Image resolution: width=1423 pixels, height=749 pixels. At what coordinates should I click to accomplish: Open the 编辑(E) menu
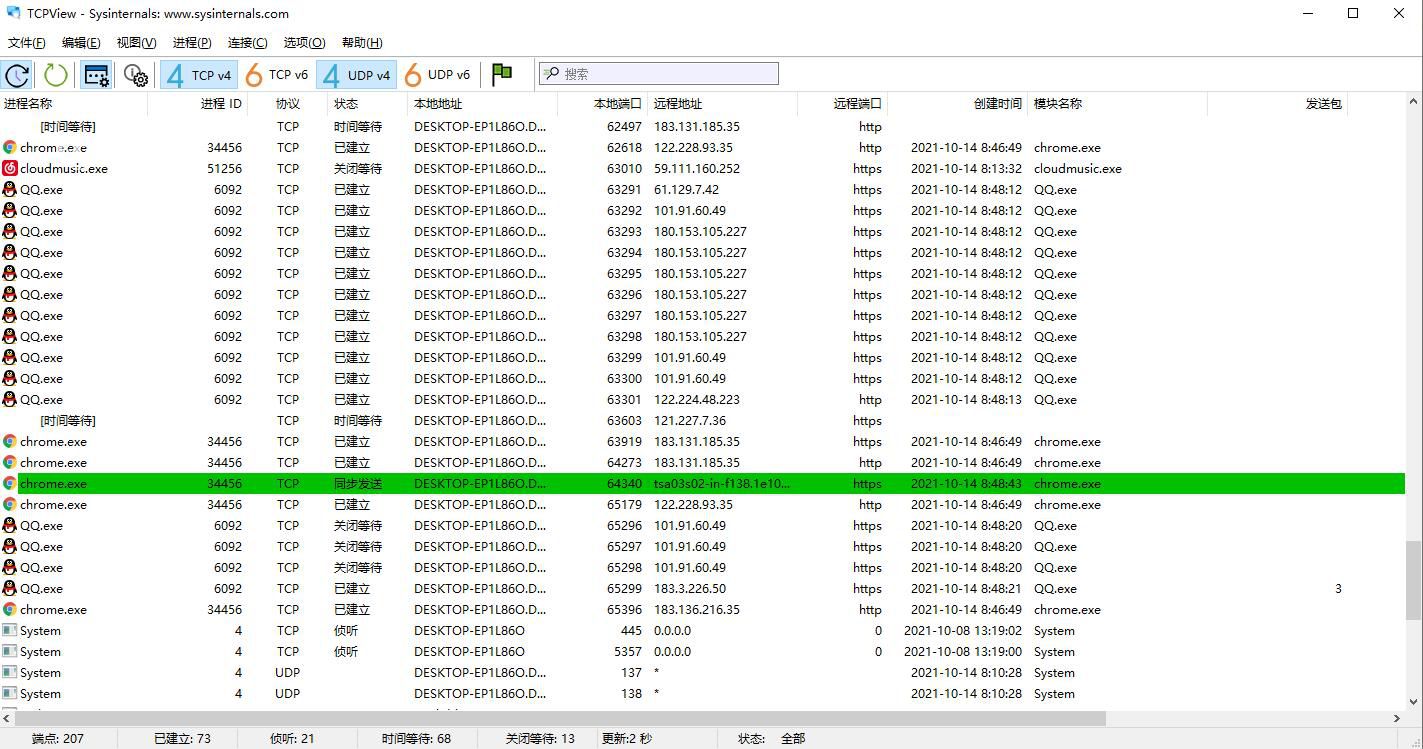[x=81, y=42]
